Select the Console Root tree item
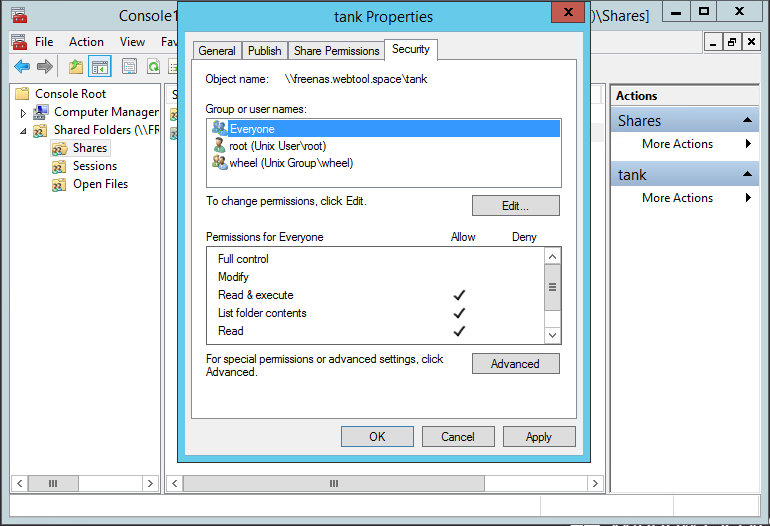The height and width of the screenshot is (526, 770). click(70, 94)
